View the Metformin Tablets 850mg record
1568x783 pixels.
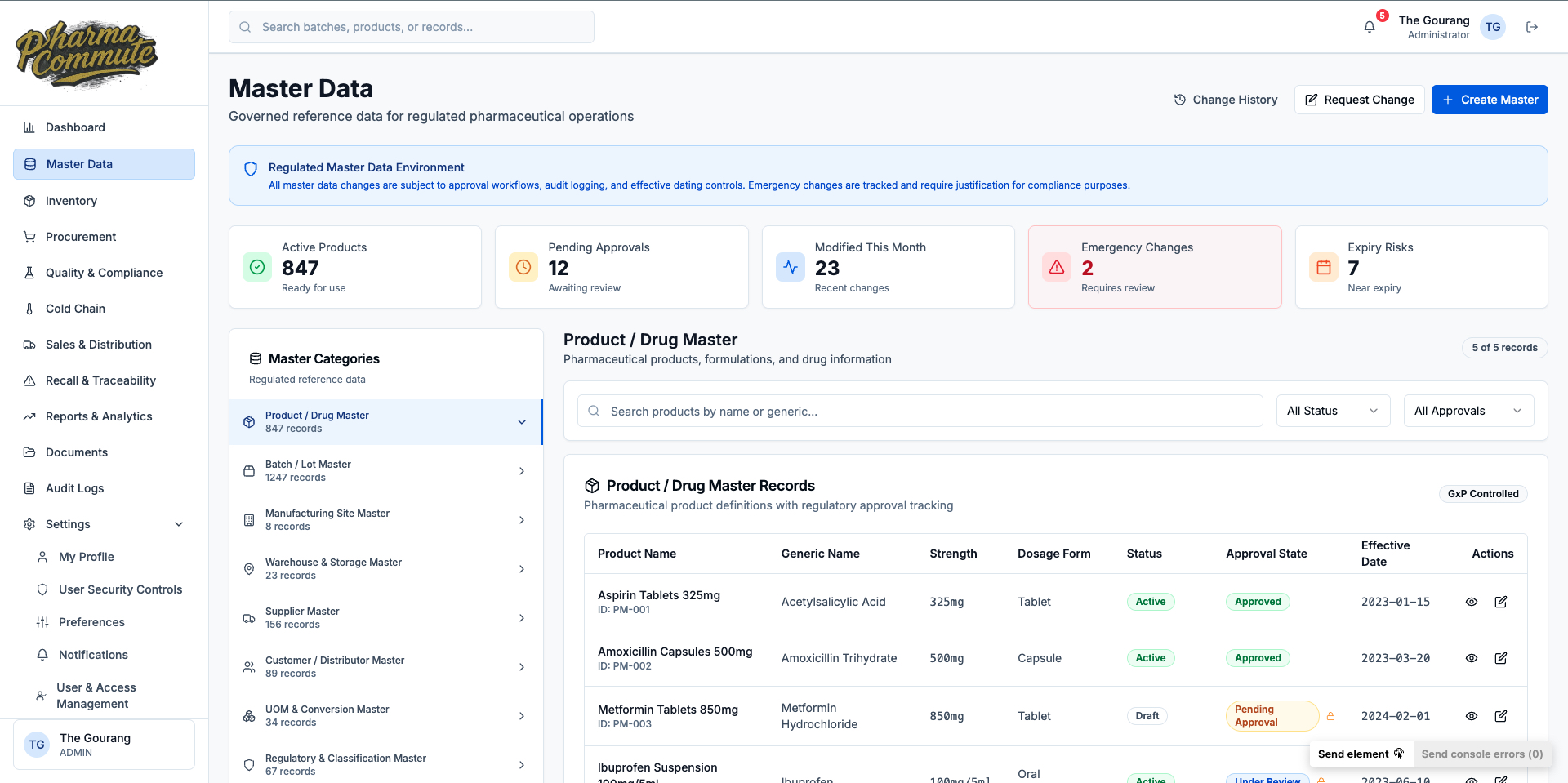tap(1472, 716)
